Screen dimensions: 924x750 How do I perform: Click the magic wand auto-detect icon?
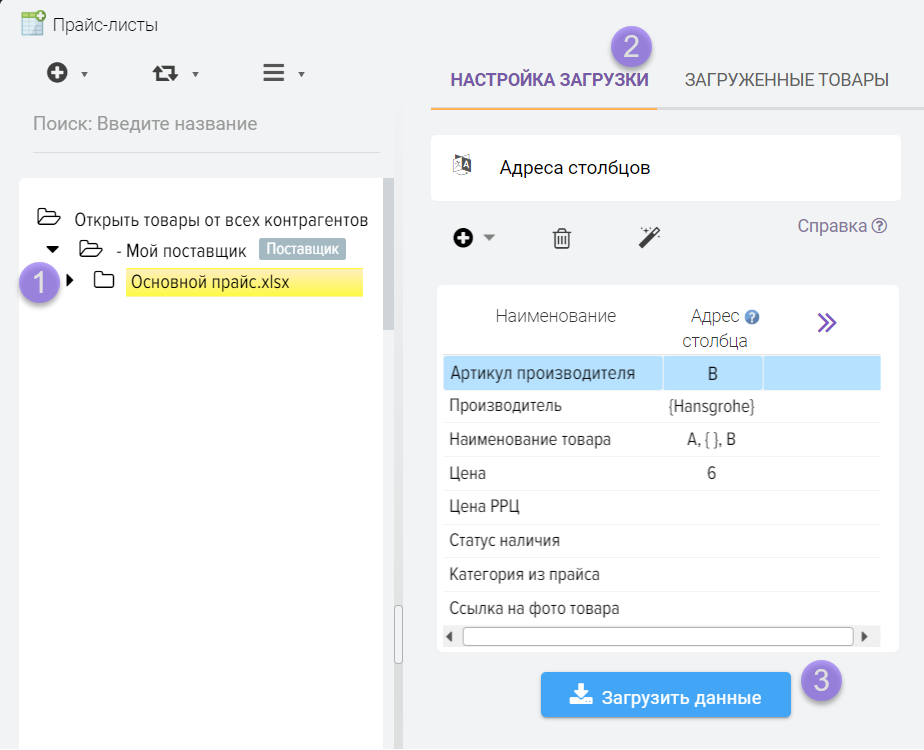click(x=650, y=237)
